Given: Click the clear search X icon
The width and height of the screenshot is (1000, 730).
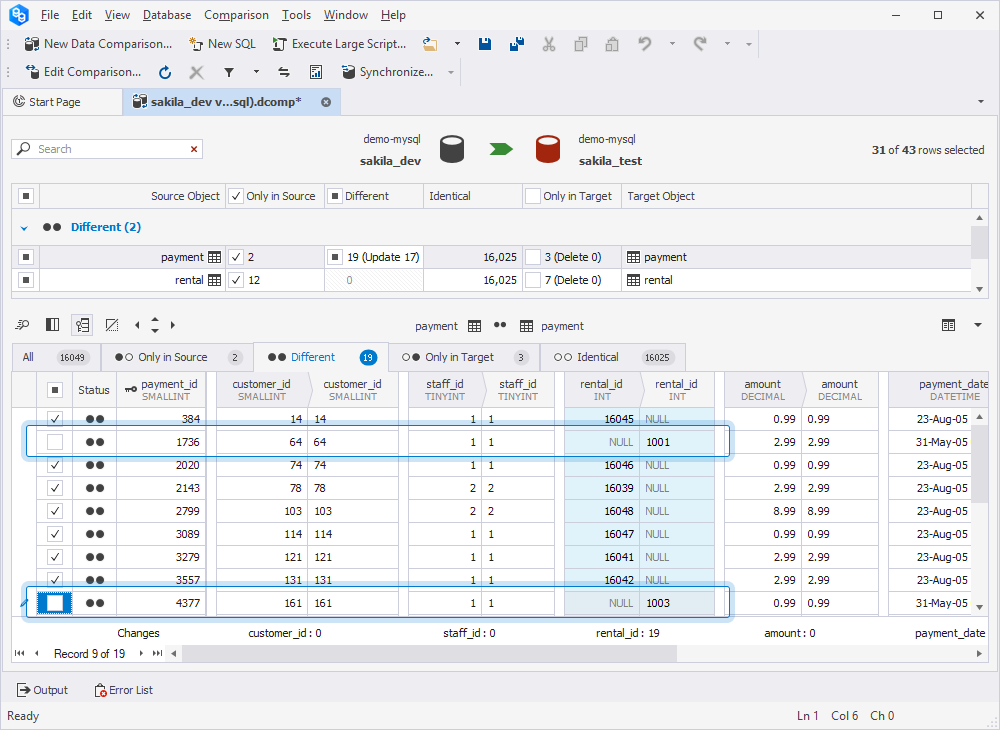Looking at the screenshot, I should (x=194, y=149).
